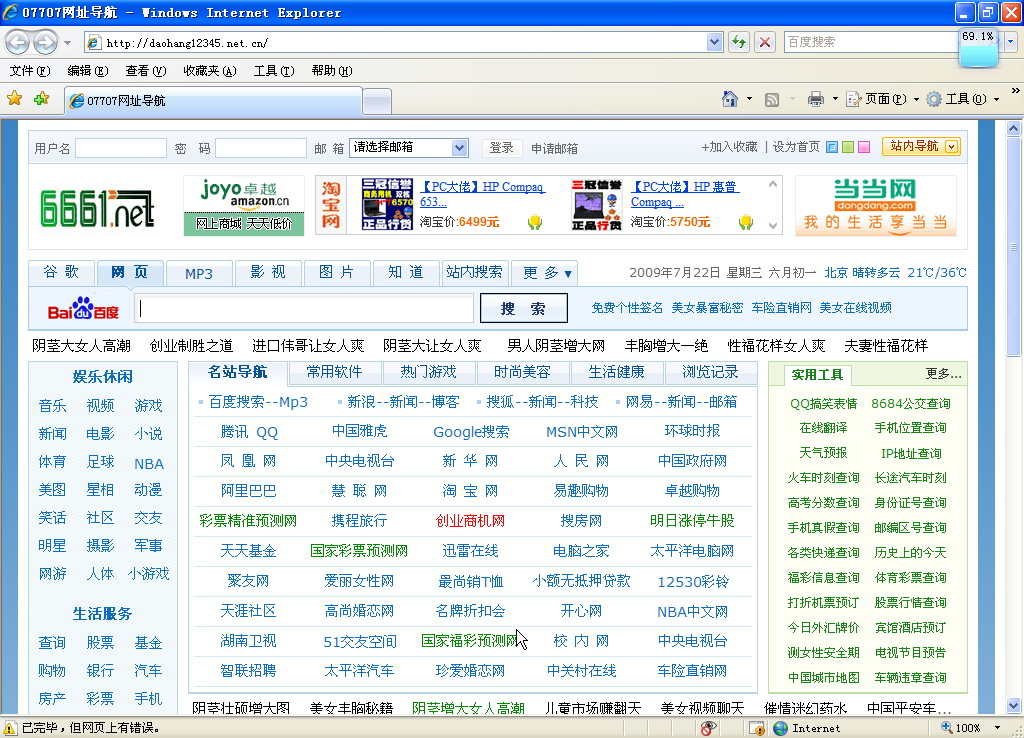This screenshot has height=738, width=1024.
Task: Select the pink page theme swatch
Action: coord(864,147)
